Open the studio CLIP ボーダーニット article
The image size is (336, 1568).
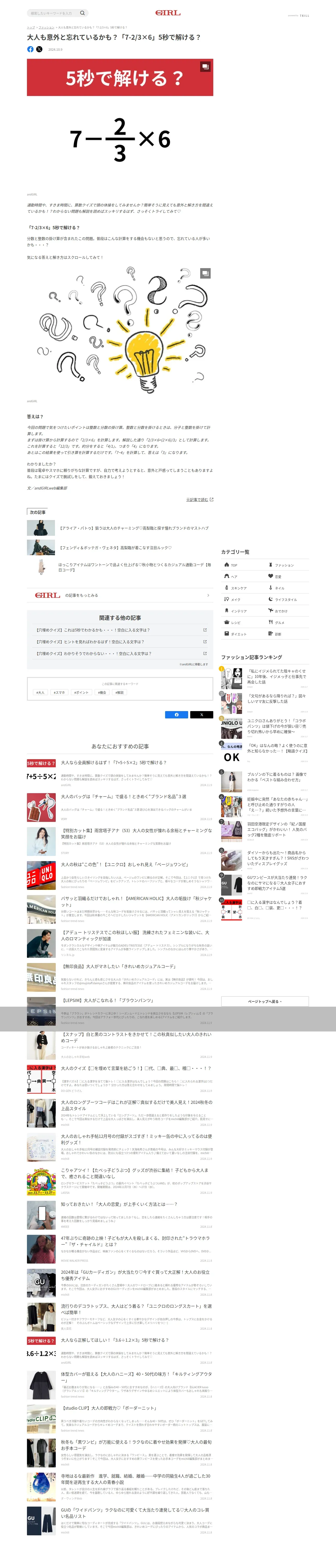pyautogui.click(x=120, y=1419)
